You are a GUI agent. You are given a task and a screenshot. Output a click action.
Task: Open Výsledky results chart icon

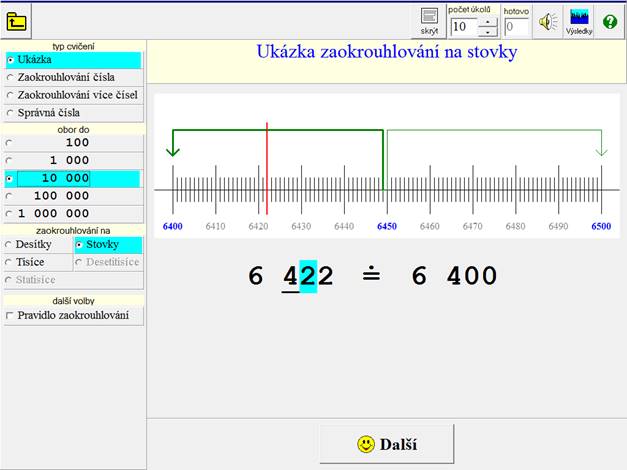point(579,22)
